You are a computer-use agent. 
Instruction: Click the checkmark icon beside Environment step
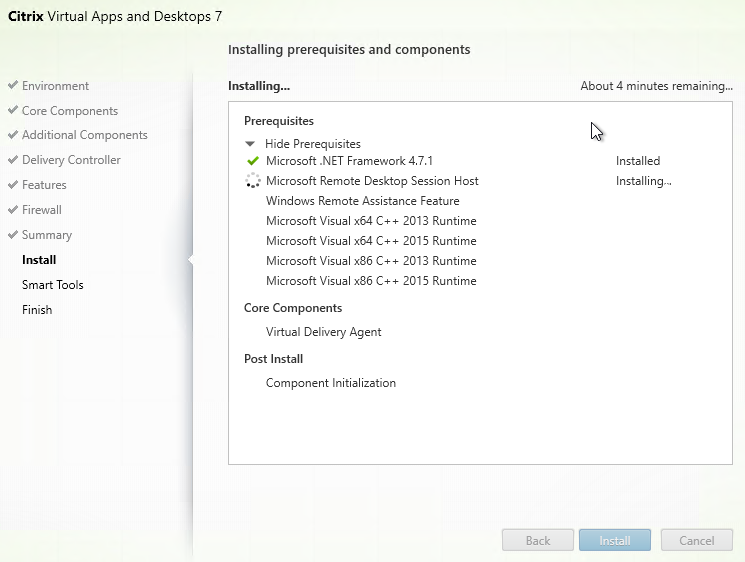point(13,86)
